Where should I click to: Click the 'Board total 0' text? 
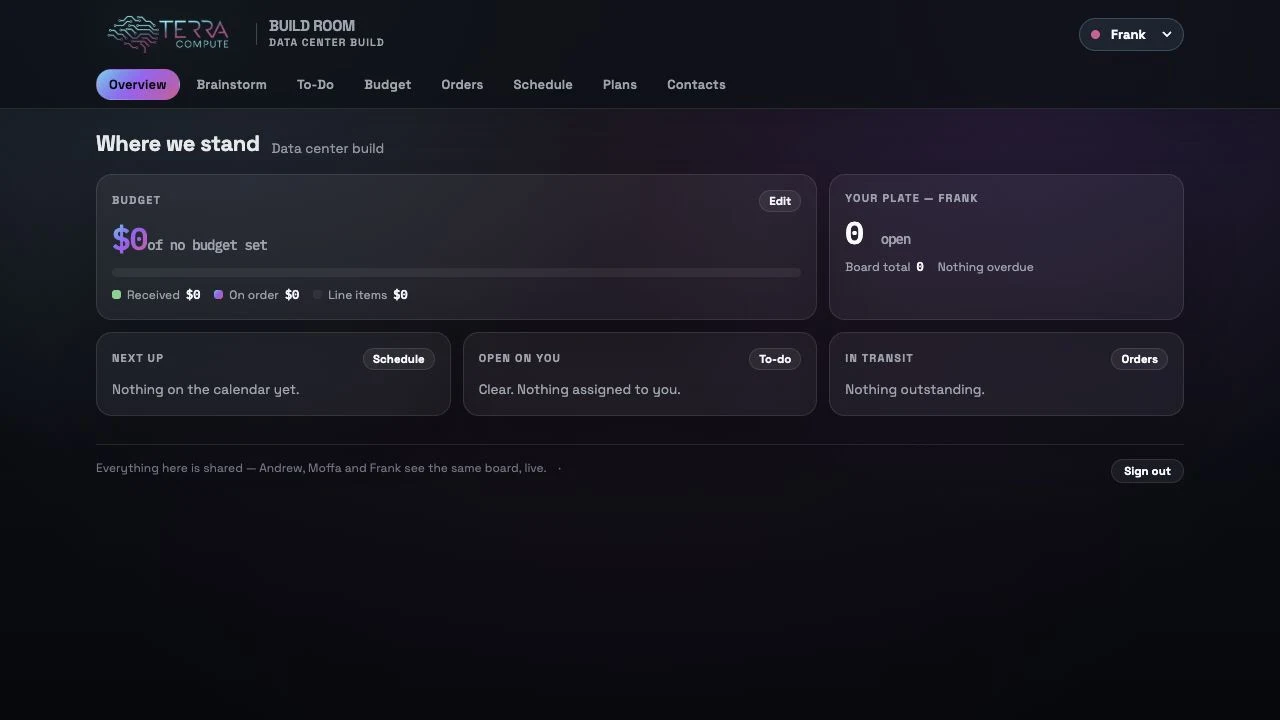[x=884, y=267]
